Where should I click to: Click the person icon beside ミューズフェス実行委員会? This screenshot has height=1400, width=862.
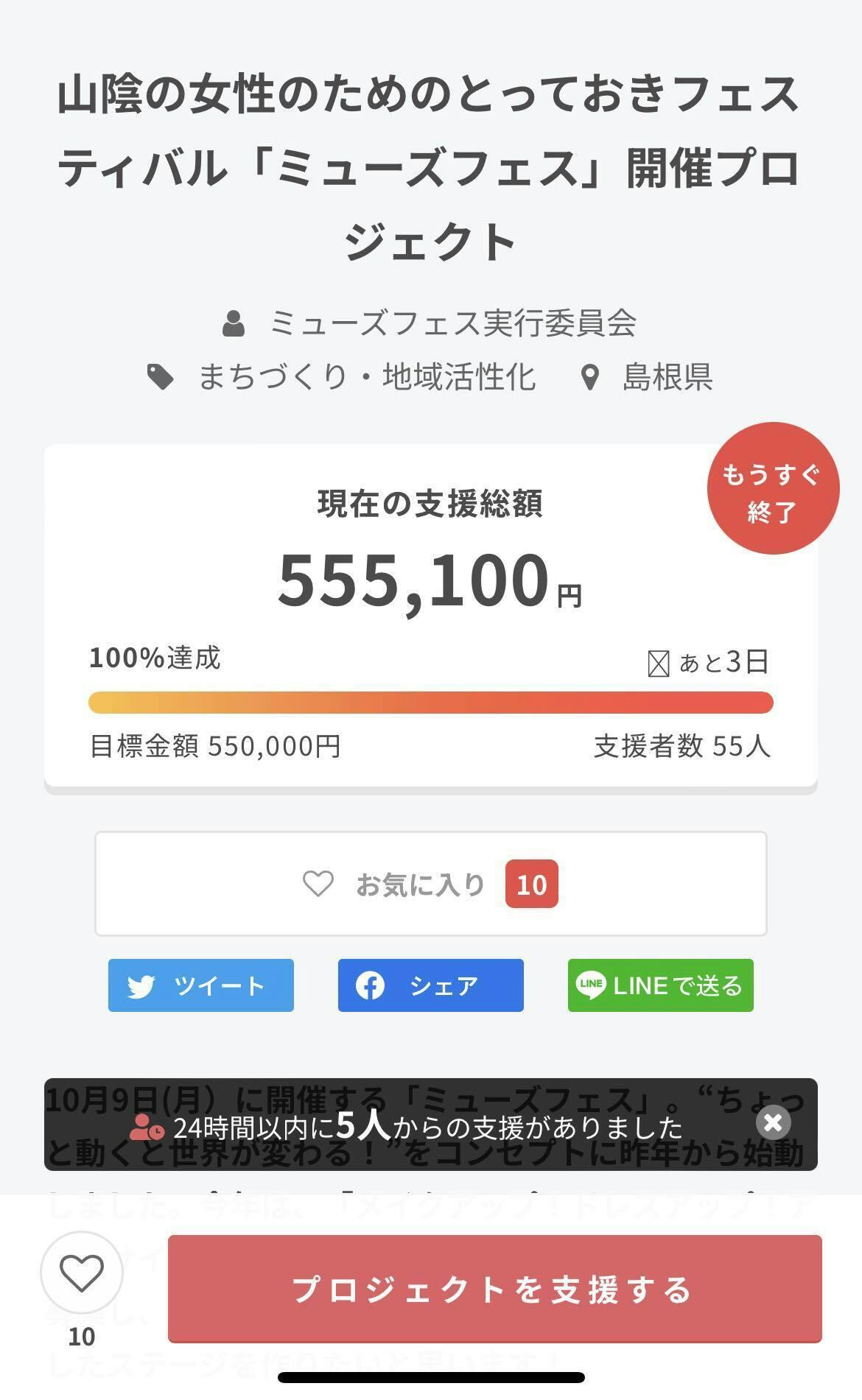coord(234,323)
